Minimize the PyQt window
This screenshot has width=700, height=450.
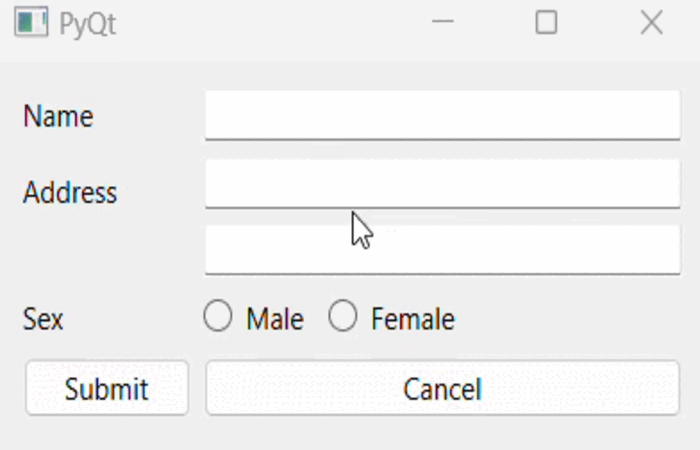point(442,23)
